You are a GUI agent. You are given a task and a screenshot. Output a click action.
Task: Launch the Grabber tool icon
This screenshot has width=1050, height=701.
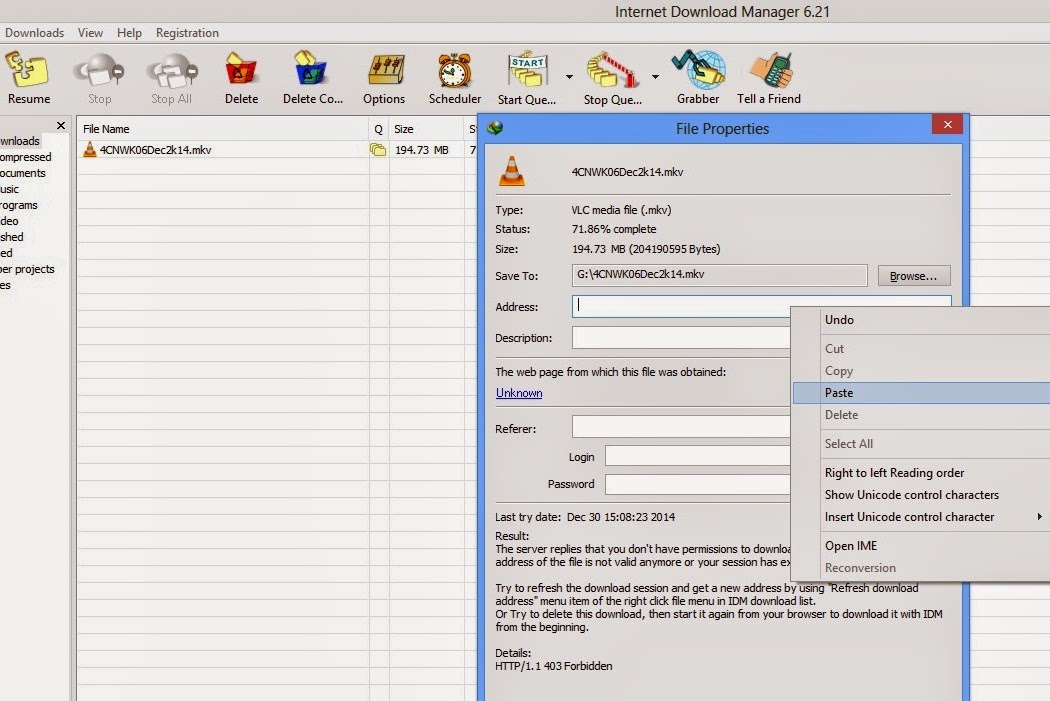pos(698,70)
